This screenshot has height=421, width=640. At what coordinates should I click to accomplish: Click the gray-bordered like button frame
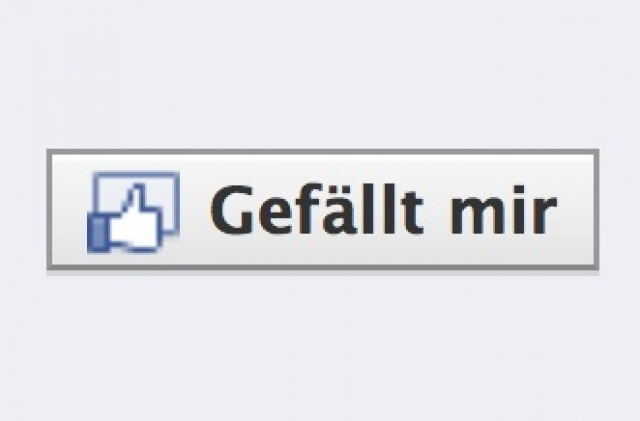pyautogui.click(x=322, y=209)
